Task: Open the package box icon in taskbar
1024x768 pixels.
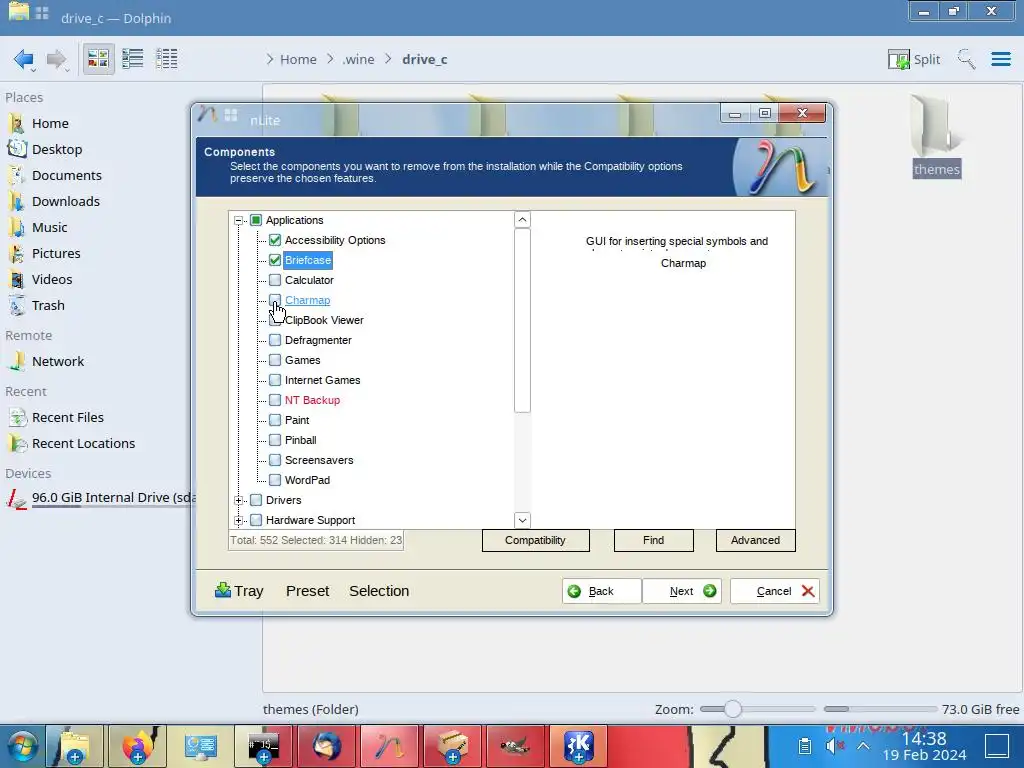Action: [x=451, y=746]
